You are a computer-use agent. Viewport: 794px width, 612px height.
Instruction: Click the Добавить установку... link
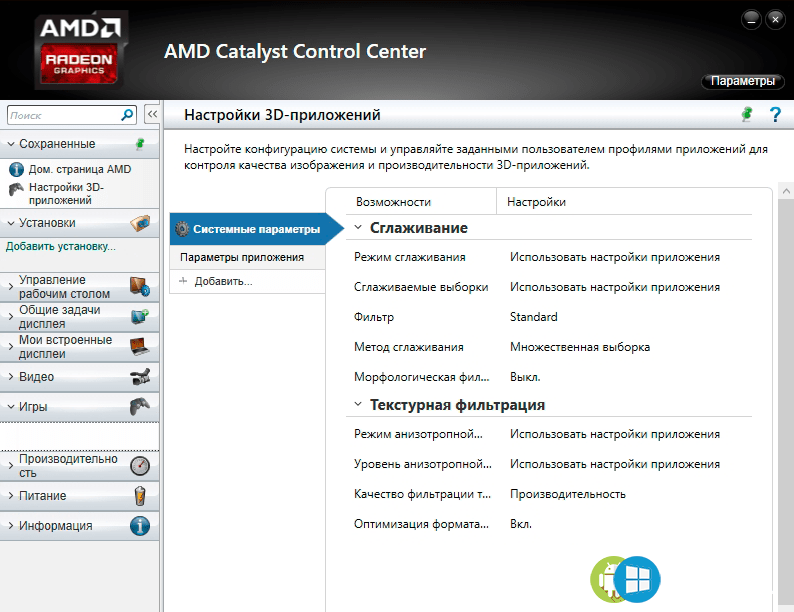click(61, 246)
